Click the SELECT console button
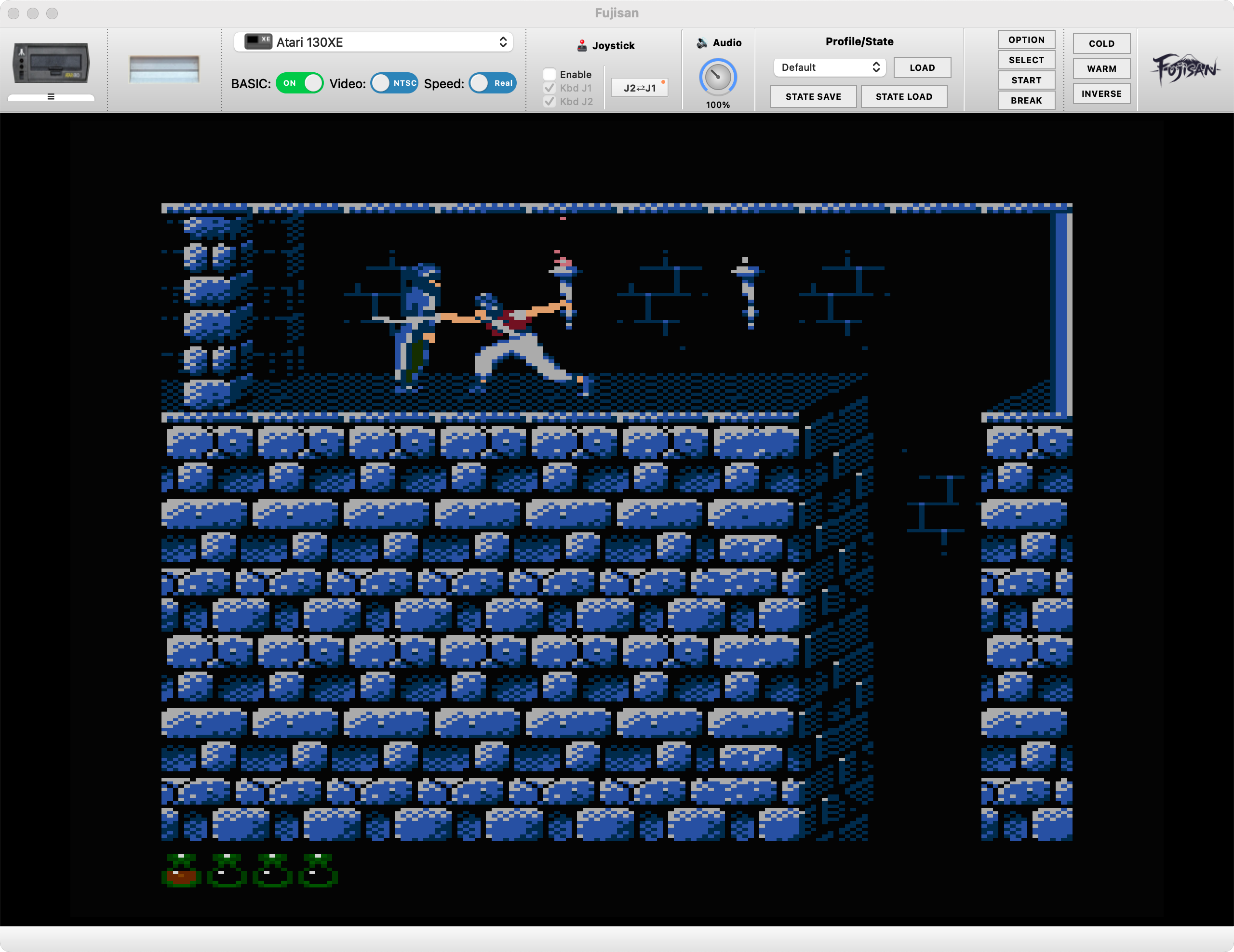 pos(1026,60)
